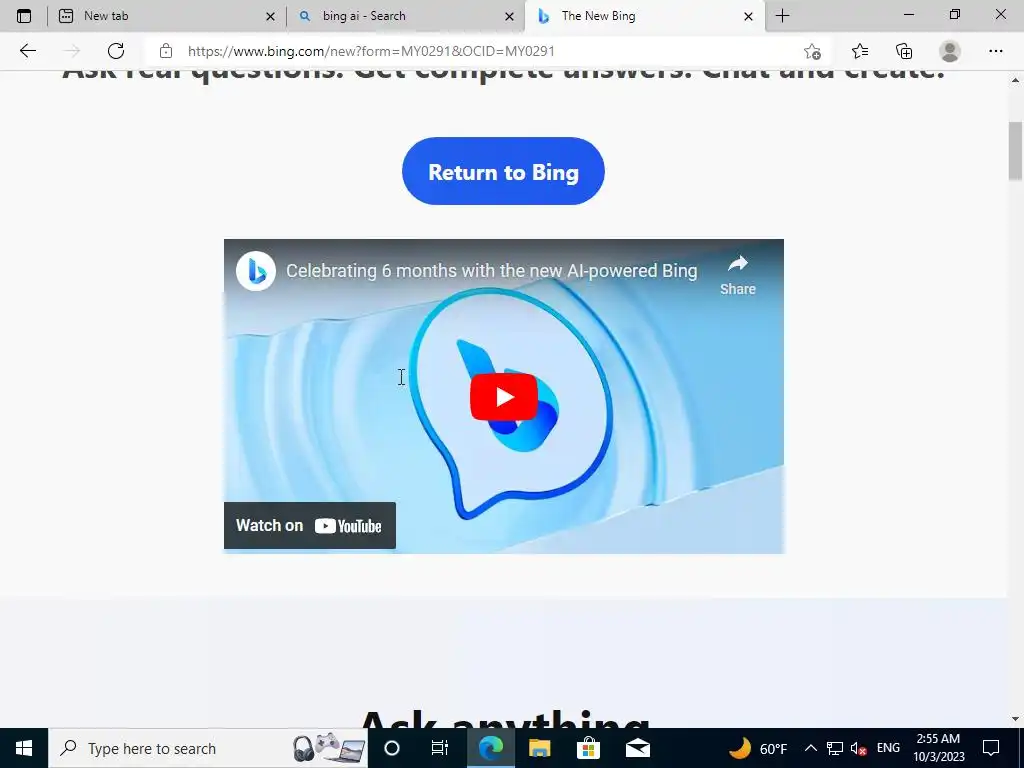
Task: Click the page vertical scrollbar thumb
Action: 1015,151
